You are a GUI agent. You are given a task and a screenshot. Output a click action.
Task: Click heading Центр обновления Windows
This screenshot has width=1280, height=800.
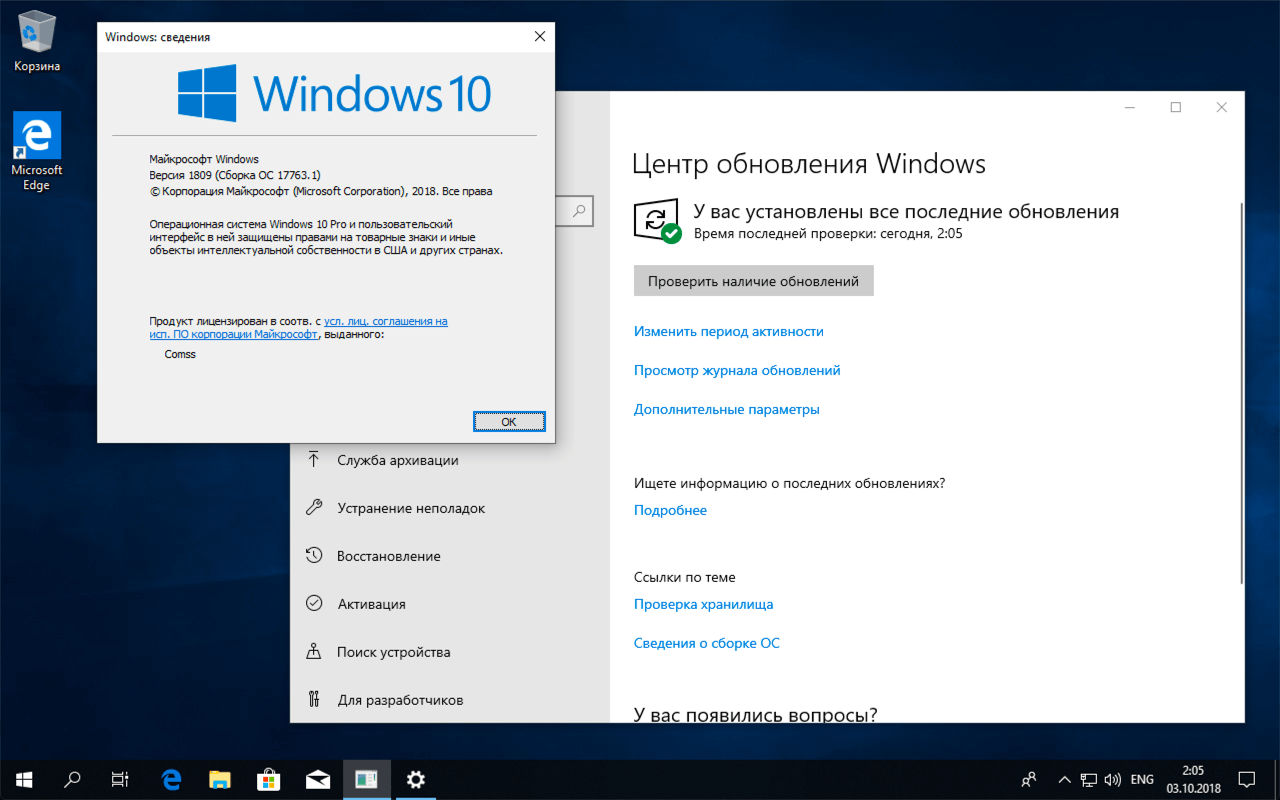[x=810, y=164]
